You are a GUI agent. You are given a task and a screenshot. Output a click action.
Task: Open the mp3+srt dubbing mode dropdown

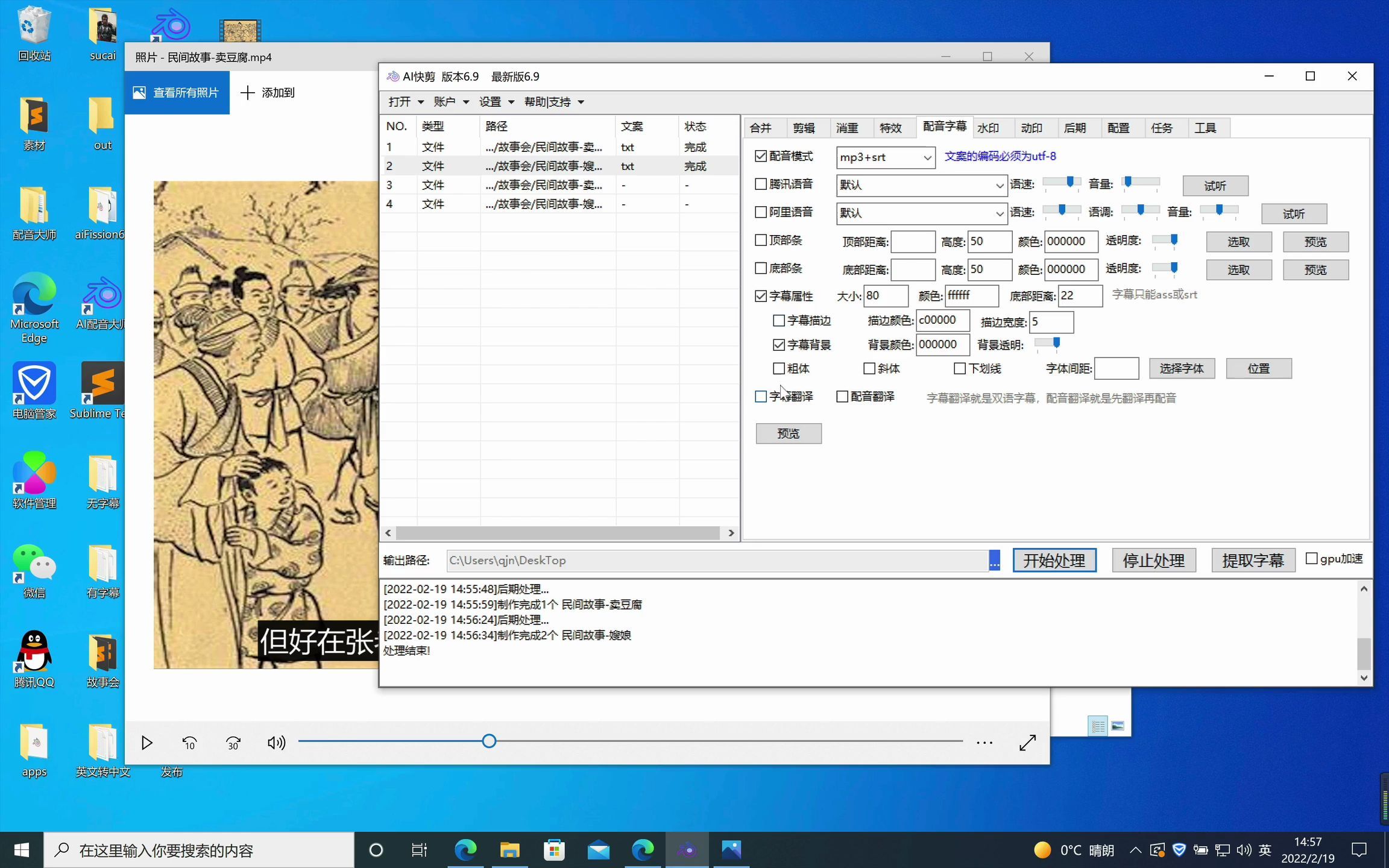[x=885, y=157]
